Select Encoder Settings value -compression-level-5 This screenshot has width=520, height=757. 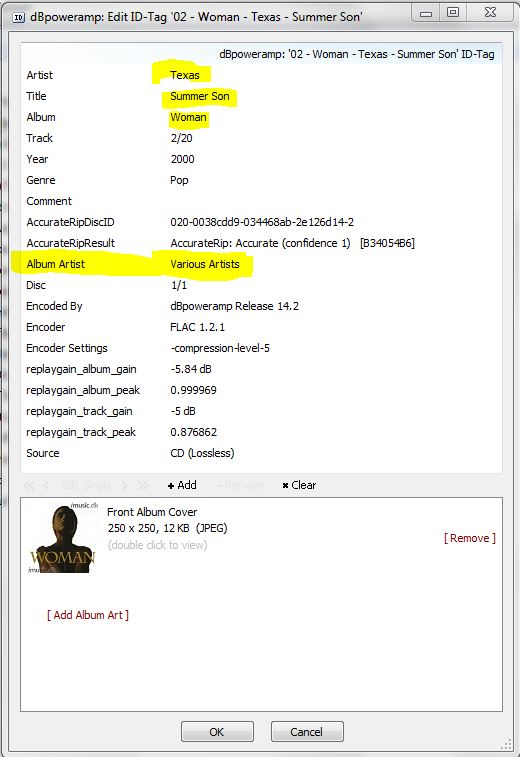point(220,348)
